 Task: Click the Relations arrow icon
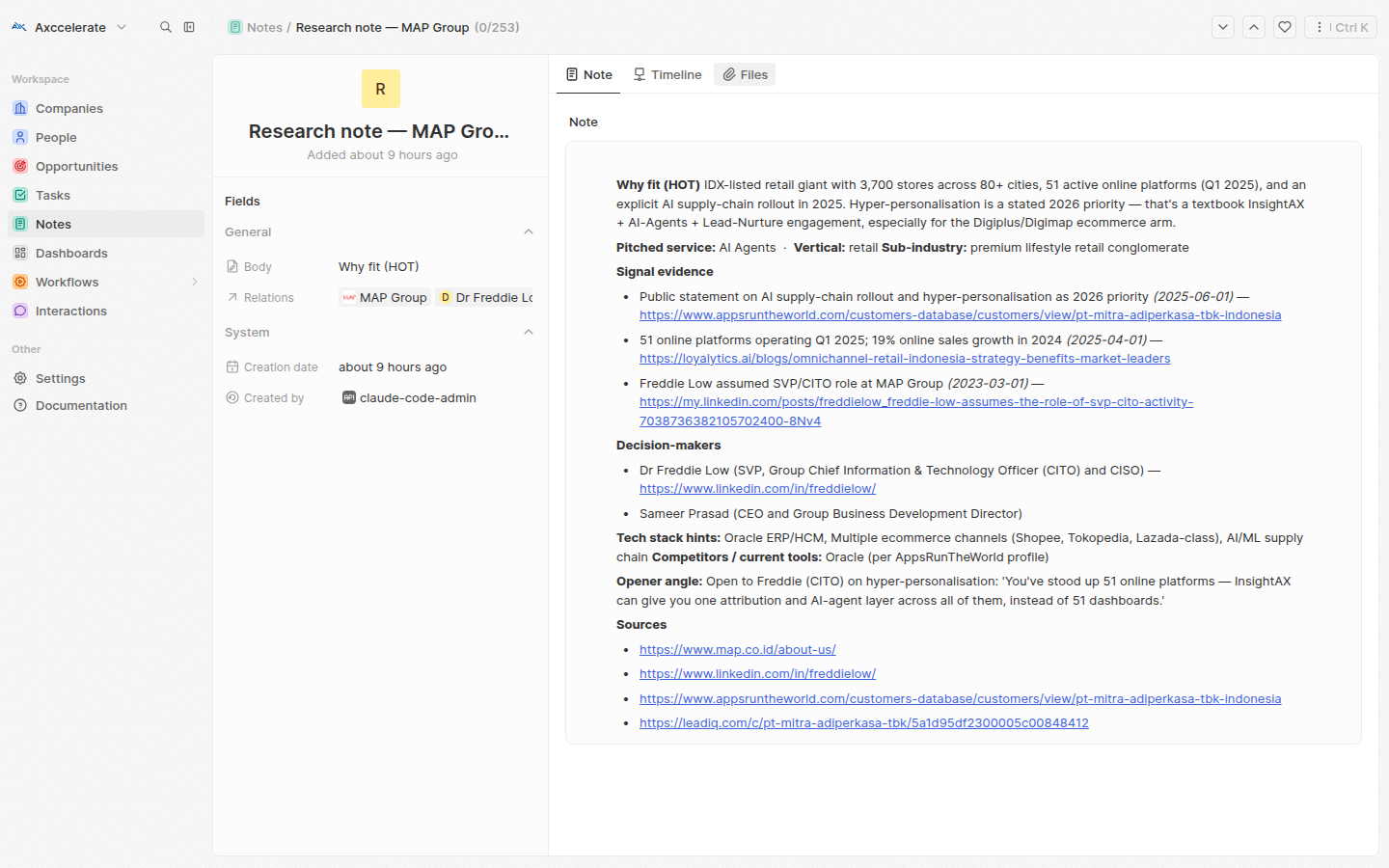point(232,297)
